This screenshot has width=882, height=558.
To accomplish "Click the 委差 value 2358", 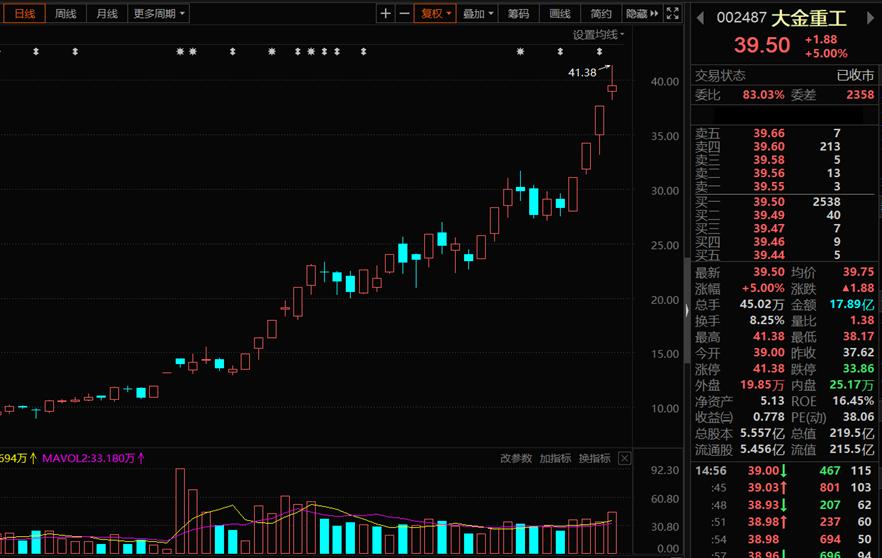I will pos(860,94).
